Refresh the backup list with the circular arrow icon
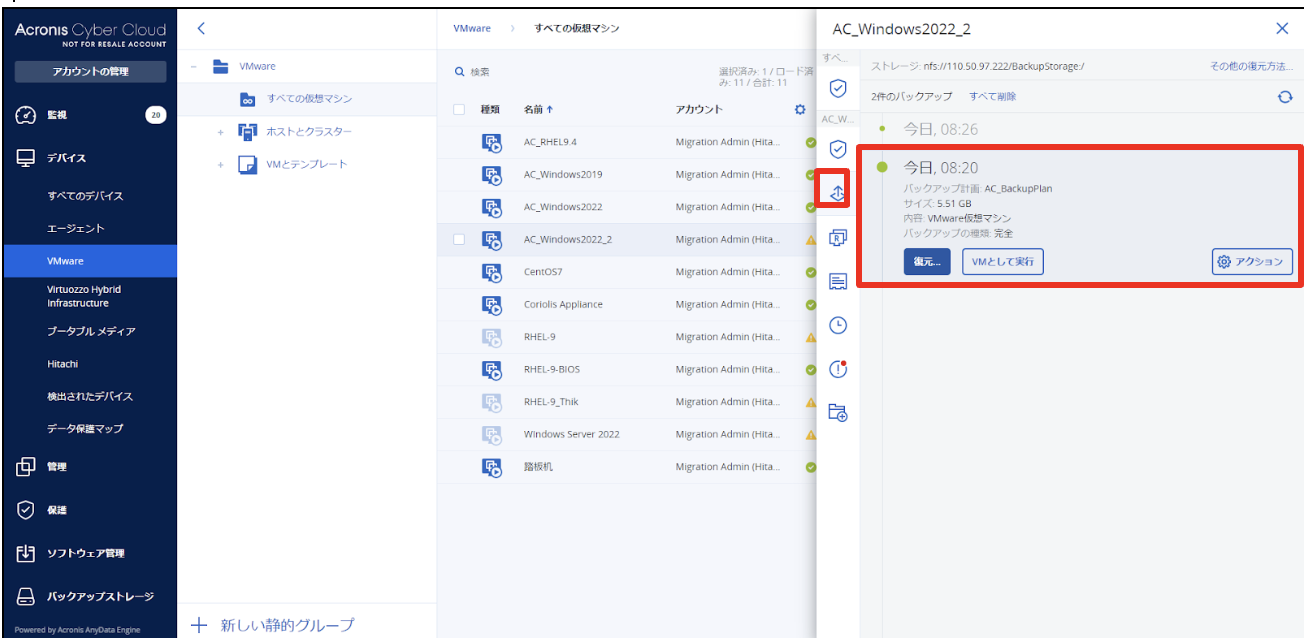 coord(1285,97)
